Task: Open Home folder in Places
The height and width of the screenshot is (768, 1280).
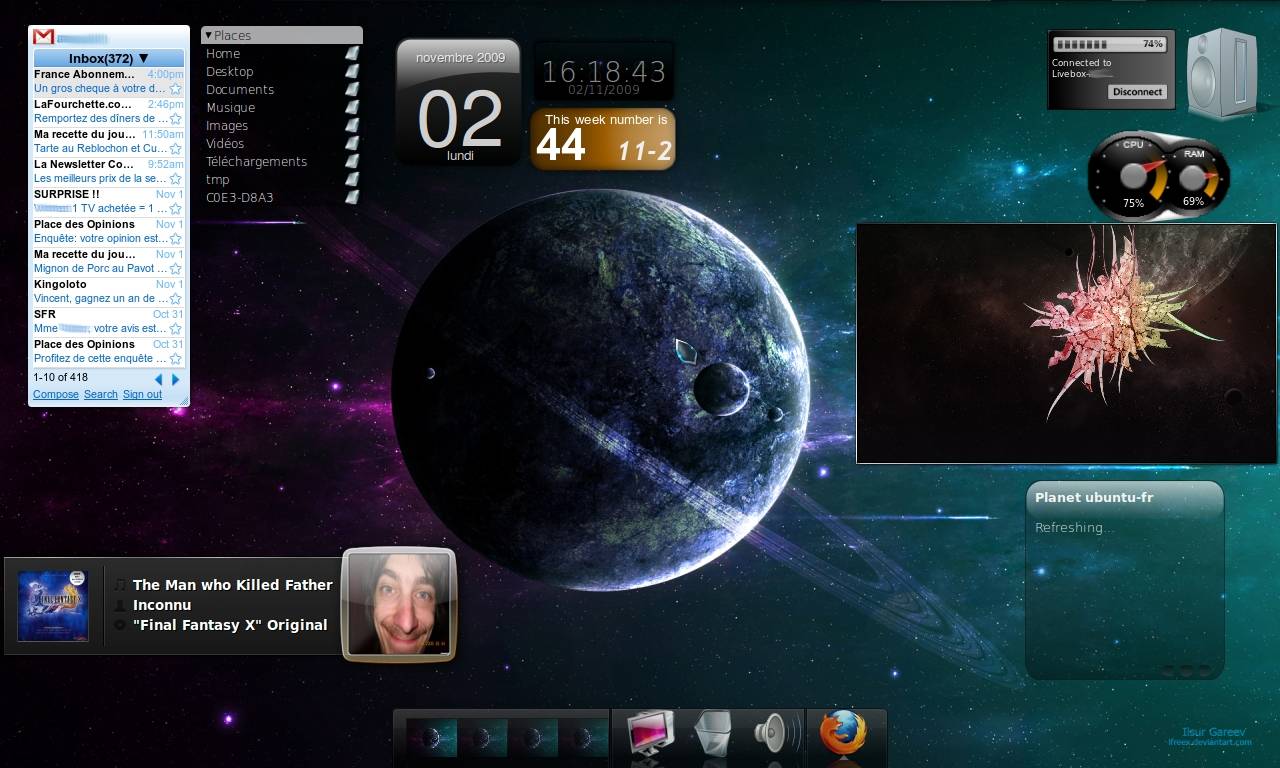Action: point(223,53)
